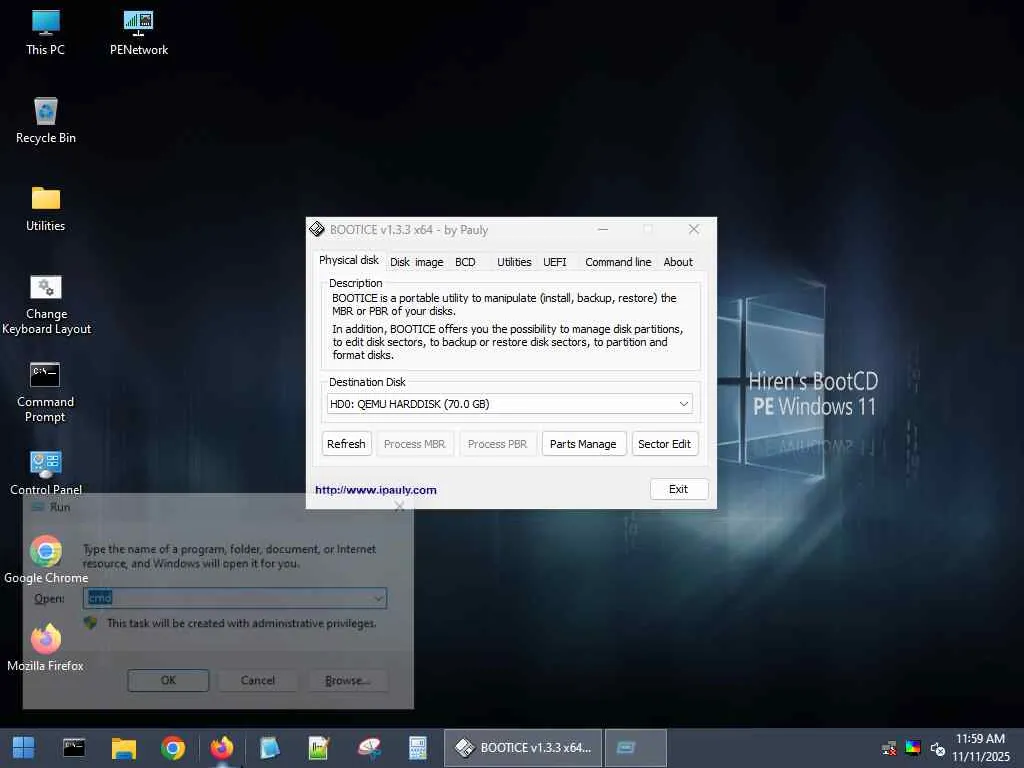Screen dimensions: 1024x768
Task: Click OK in the Run dialog
Action: tap(168, 680)
